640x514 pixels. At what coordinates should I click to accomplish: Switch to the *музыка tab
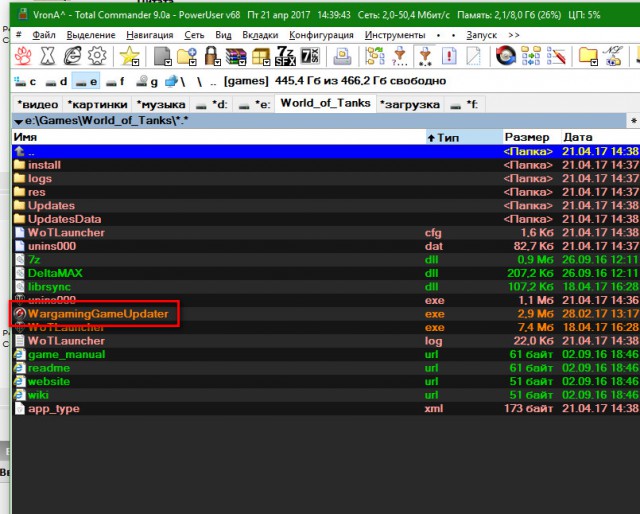161,105
